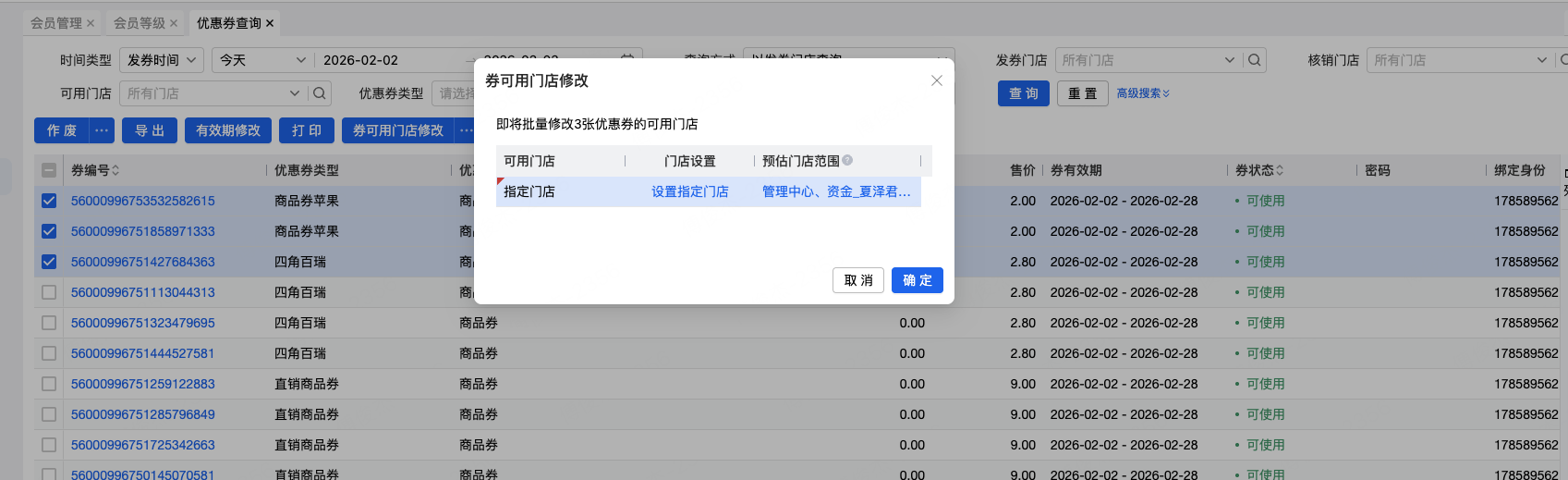The image size is (1568, 480).
Task: Click the 绑定身份 column header
Action: [x=1520, y=170]
